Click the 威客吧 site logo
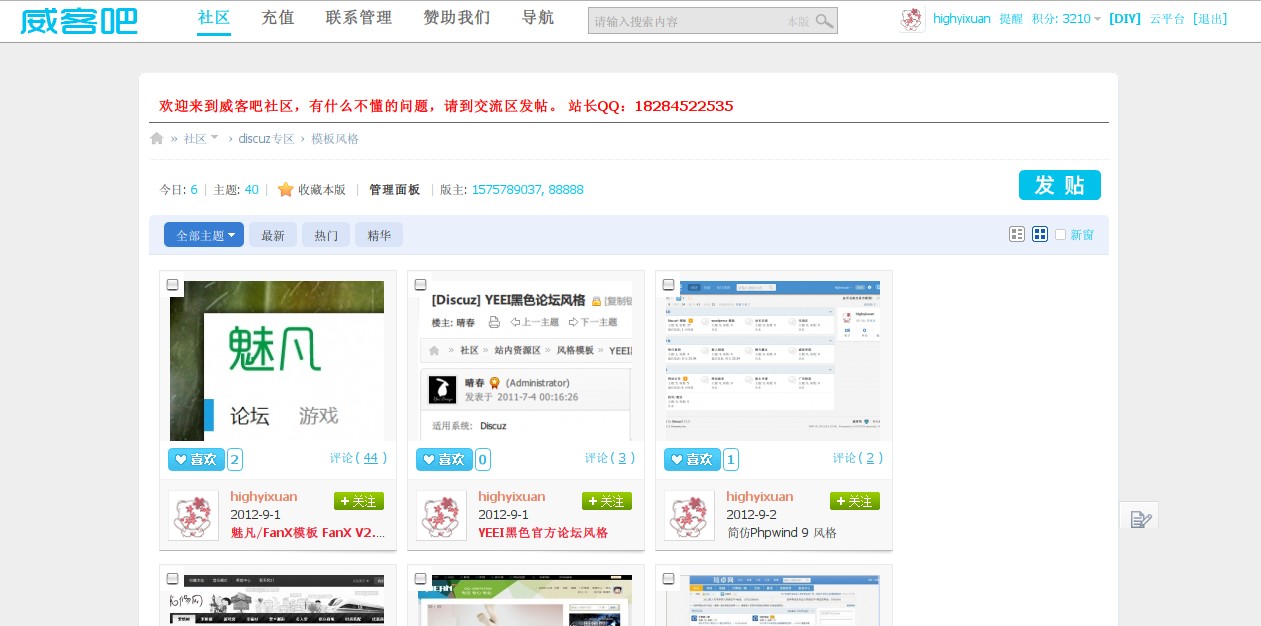The image size is (1261, 626). 79,20
